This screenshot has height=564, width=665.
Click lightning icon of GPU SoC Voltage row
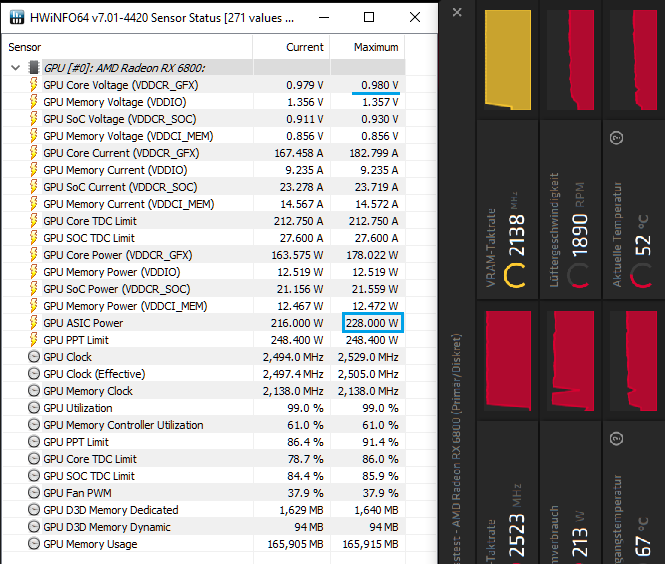[34, 119]
